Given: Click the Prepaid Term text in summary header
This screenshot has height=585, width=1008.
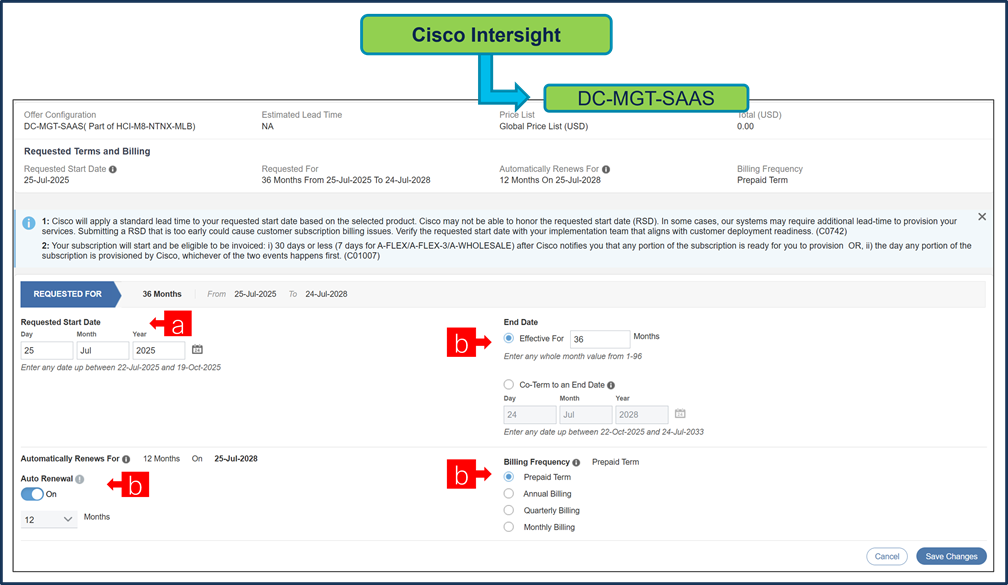Looking at the screenshot, I should pyautogui.click(x=762, y=180).
